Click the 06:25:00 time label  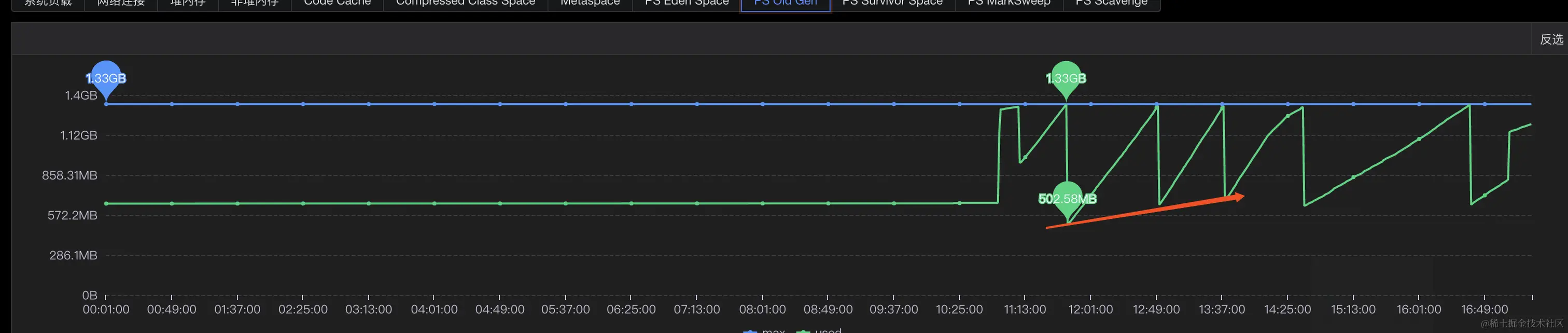pyautogui.click(x=631, y=309)
